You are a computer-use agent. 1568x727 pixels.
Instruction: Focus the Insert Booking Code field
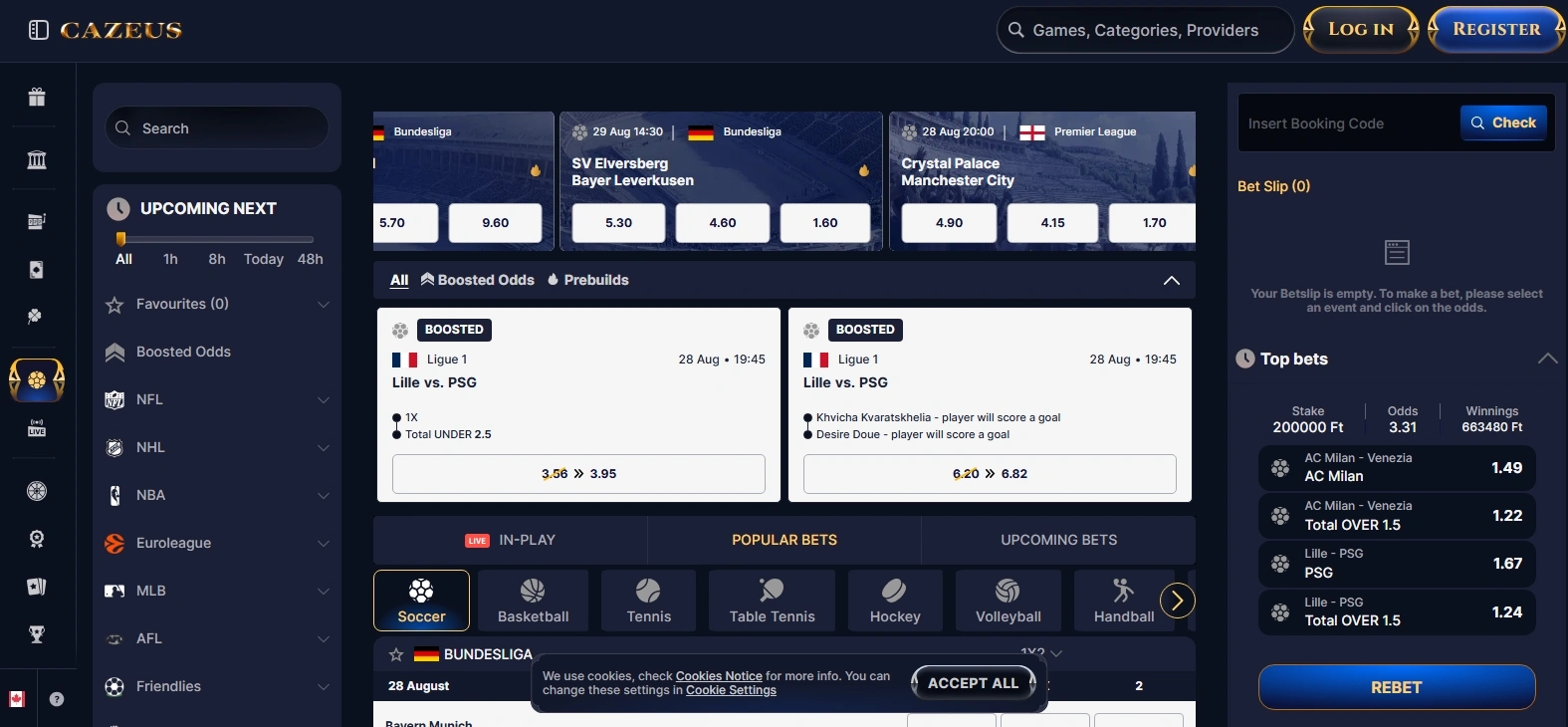tap(1349, 123)
